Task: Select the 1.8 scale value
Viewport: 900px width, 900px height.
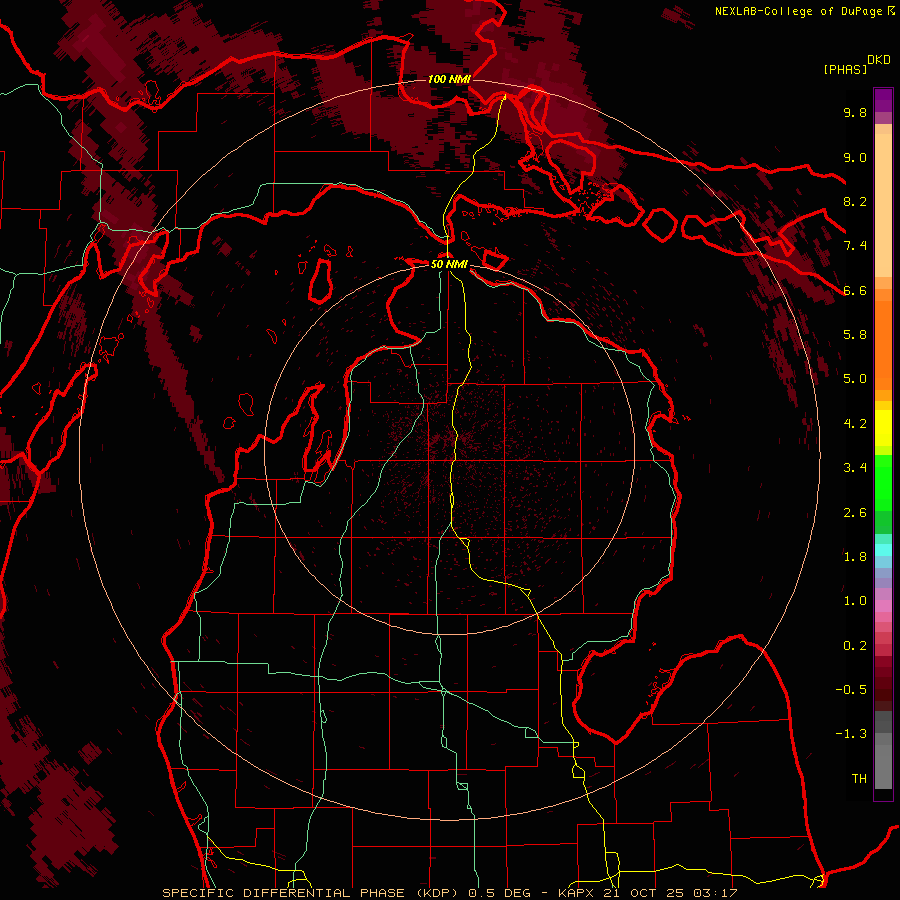Action: [855, 557]
